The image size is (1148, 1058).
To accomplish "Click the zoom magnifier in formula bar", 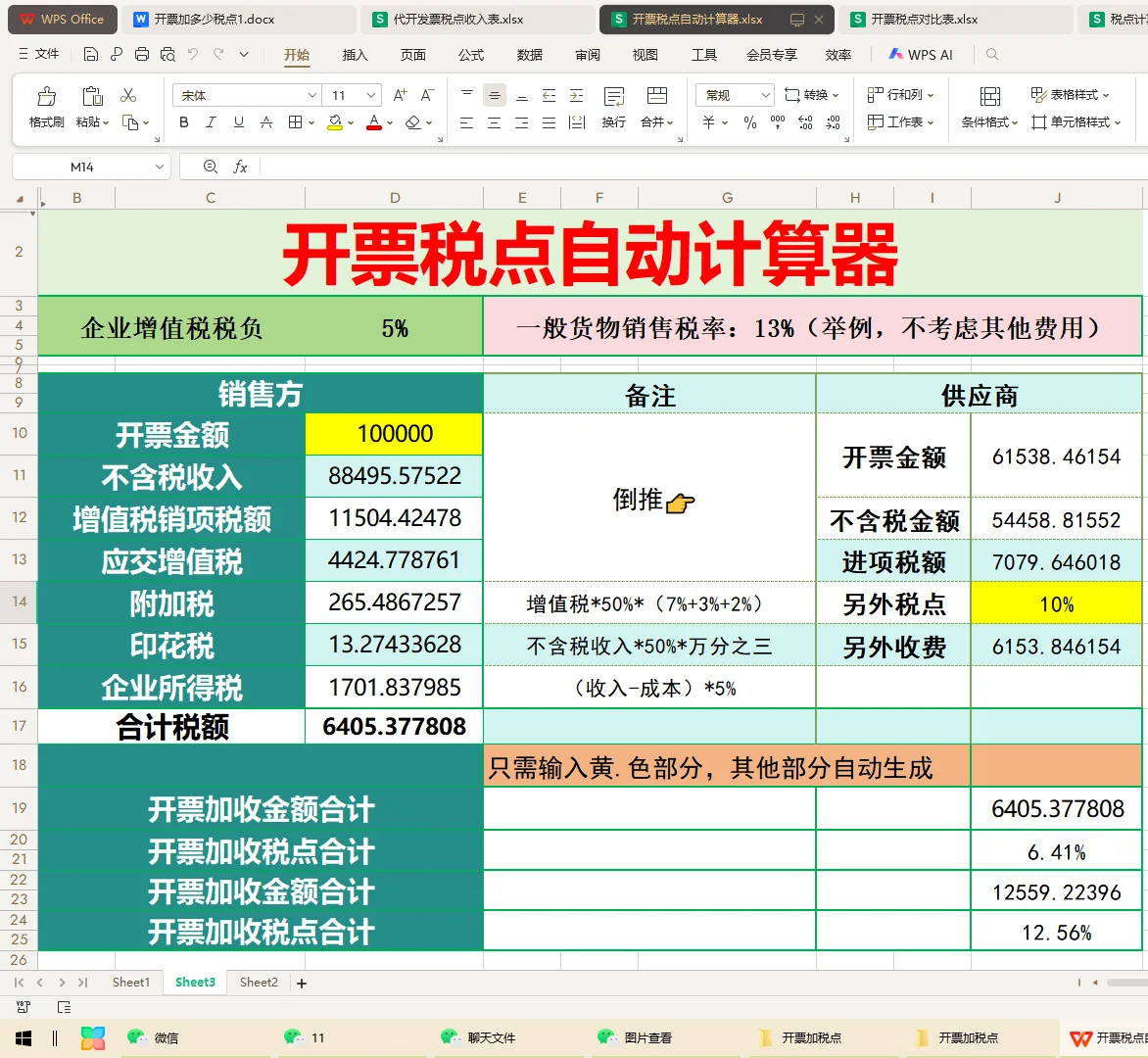I will (211, 167).
